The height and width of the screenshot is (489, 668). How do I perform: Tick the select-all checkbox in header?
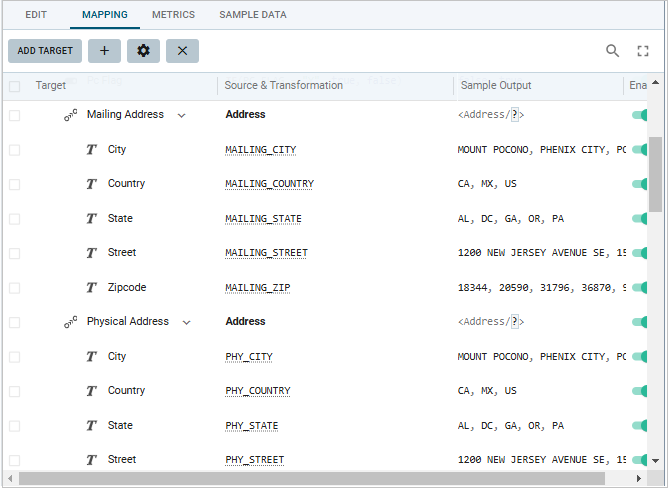tap(14, 86)
